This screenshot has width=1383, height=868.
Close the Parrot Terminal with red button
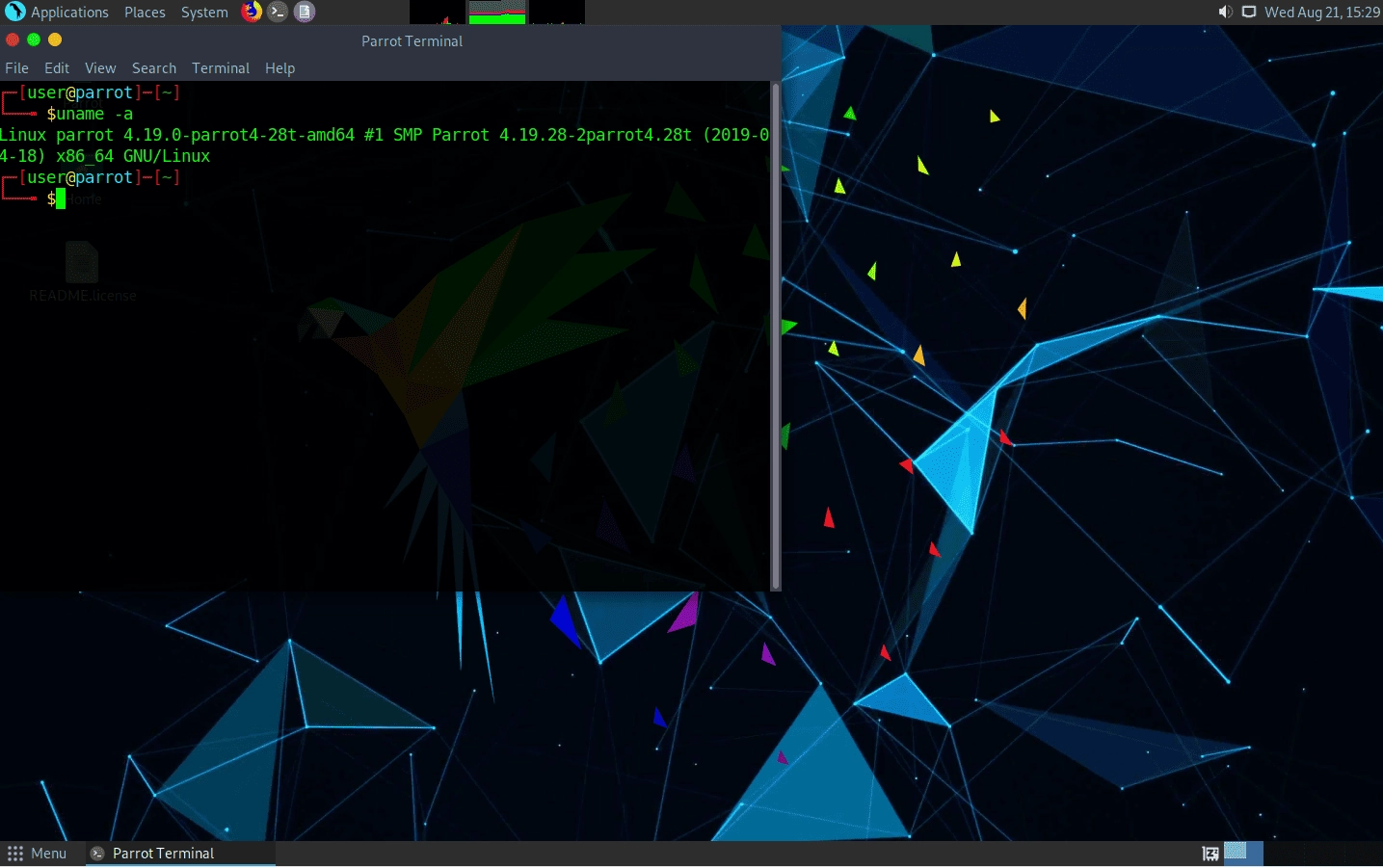click(x=13, y=39)
